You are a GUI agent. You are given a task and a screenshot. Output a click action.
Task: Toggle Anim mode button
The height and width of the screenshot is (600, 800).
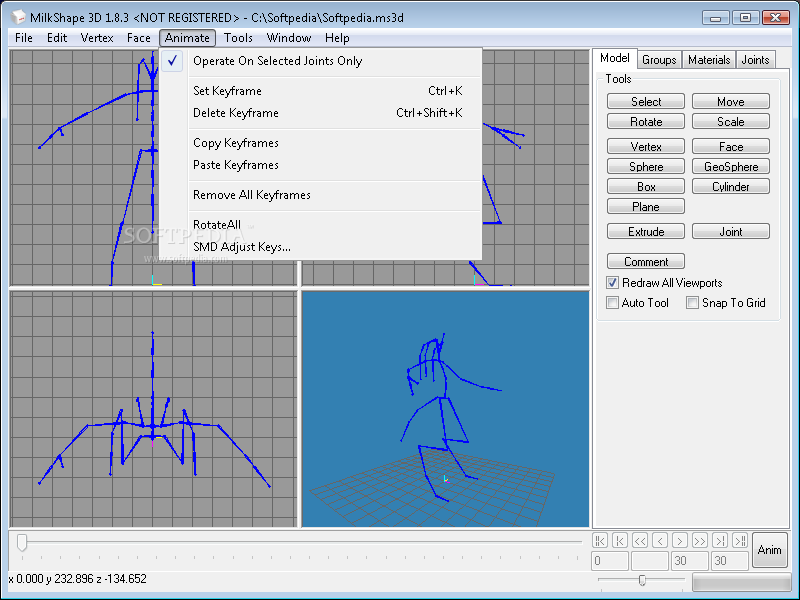[x=769, y=550]
